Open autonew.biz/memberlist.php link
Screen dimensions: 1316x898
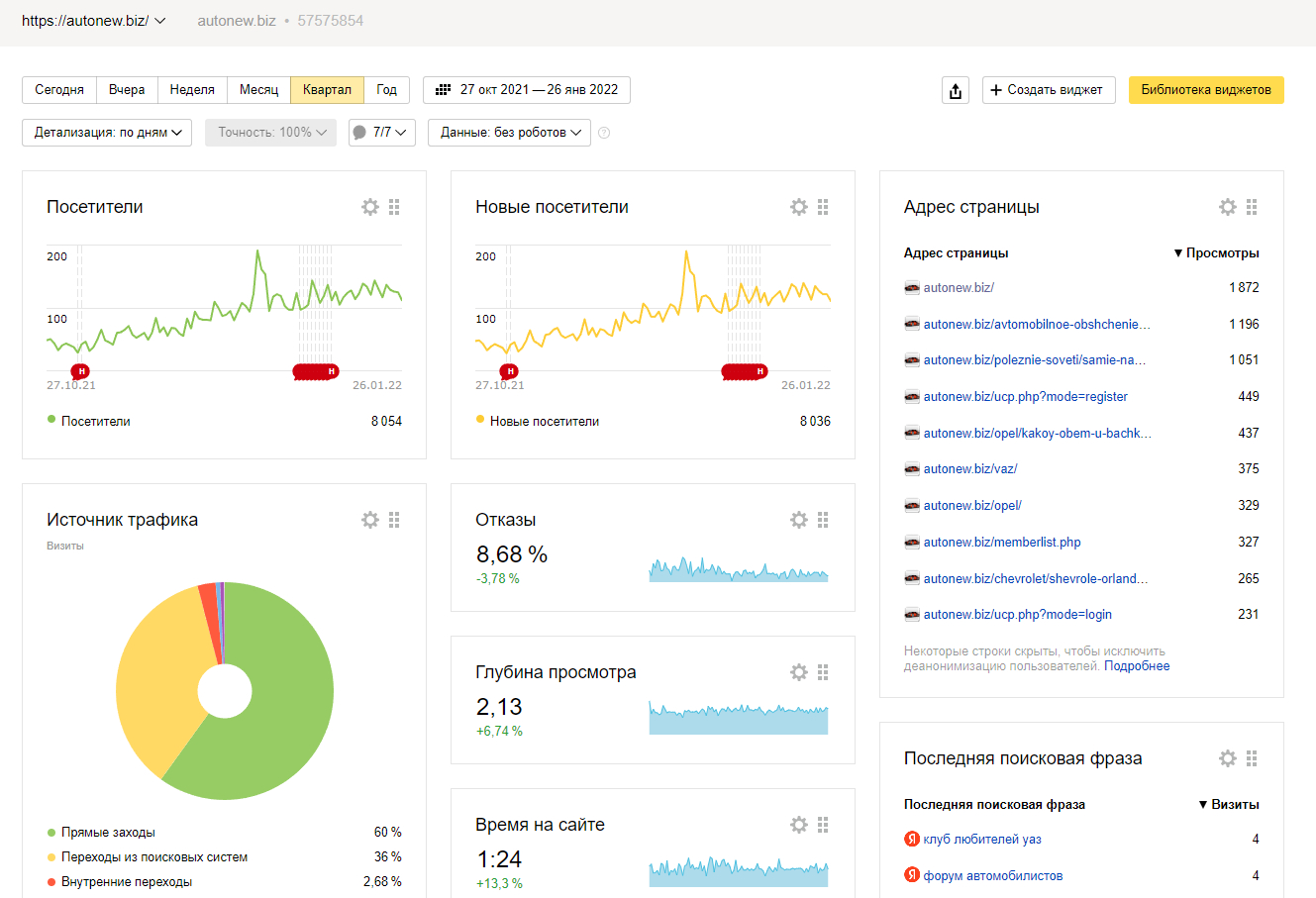(1002, 543)
